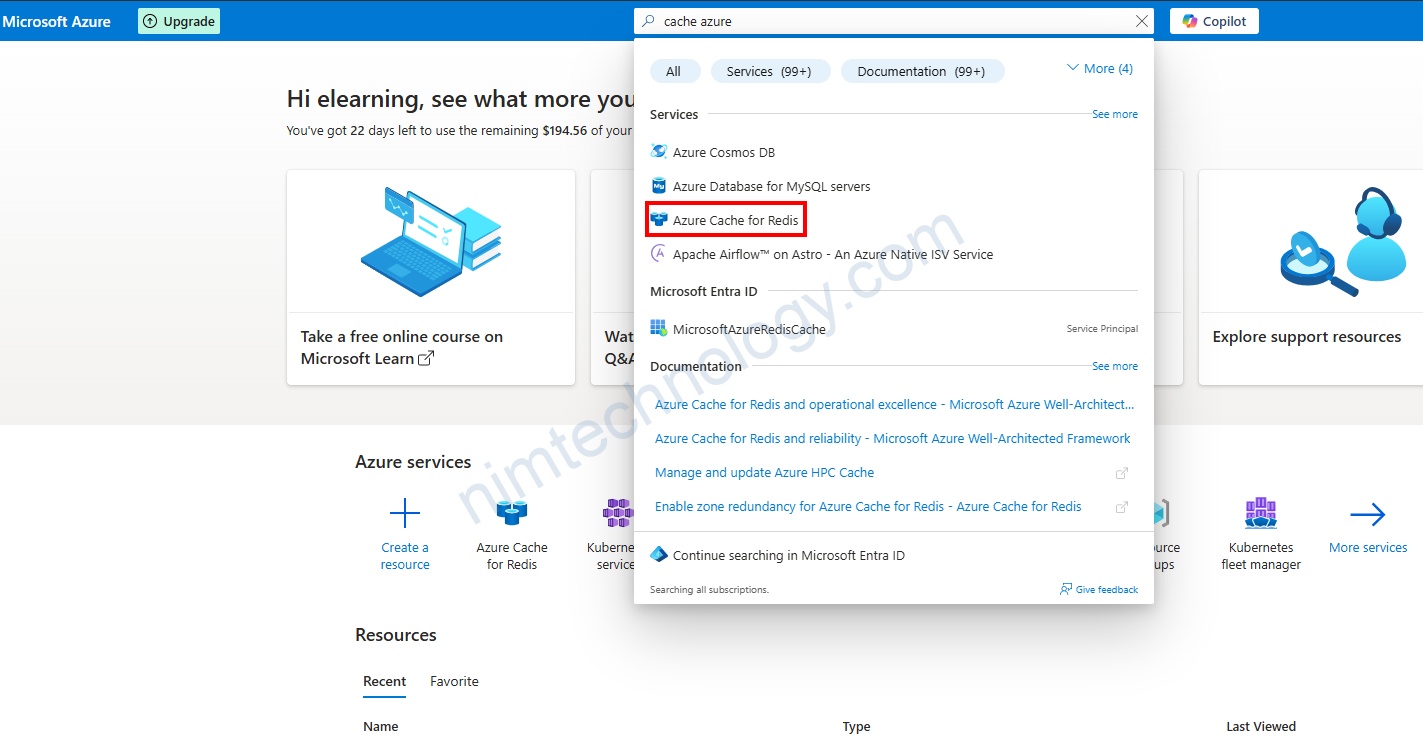This screenshot has width=1423, height=739.
Task: Click the More services arrow icon
Action: [x=1367, y=515]
